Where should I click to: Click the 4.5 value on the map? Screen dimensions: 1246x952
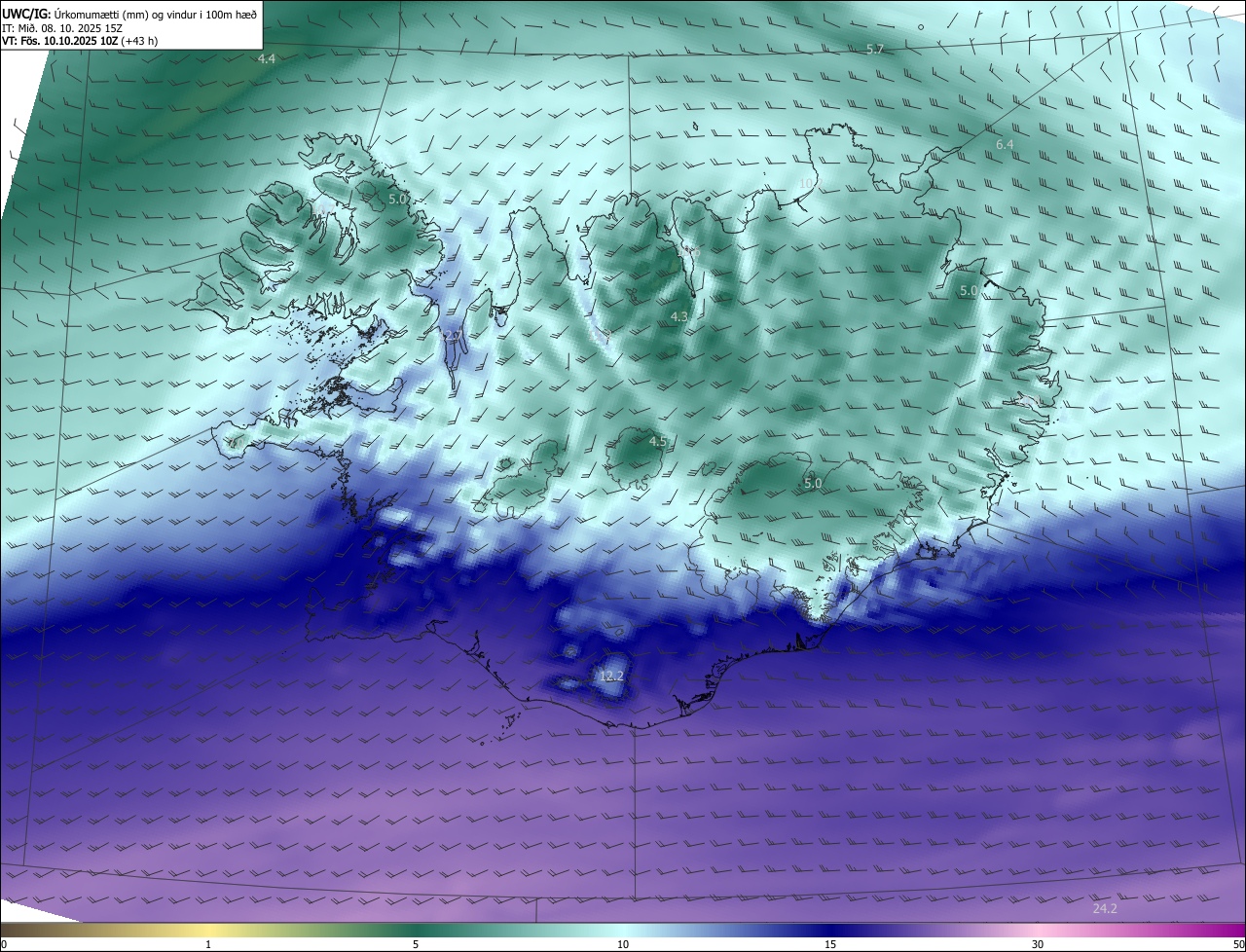point(658,442)
